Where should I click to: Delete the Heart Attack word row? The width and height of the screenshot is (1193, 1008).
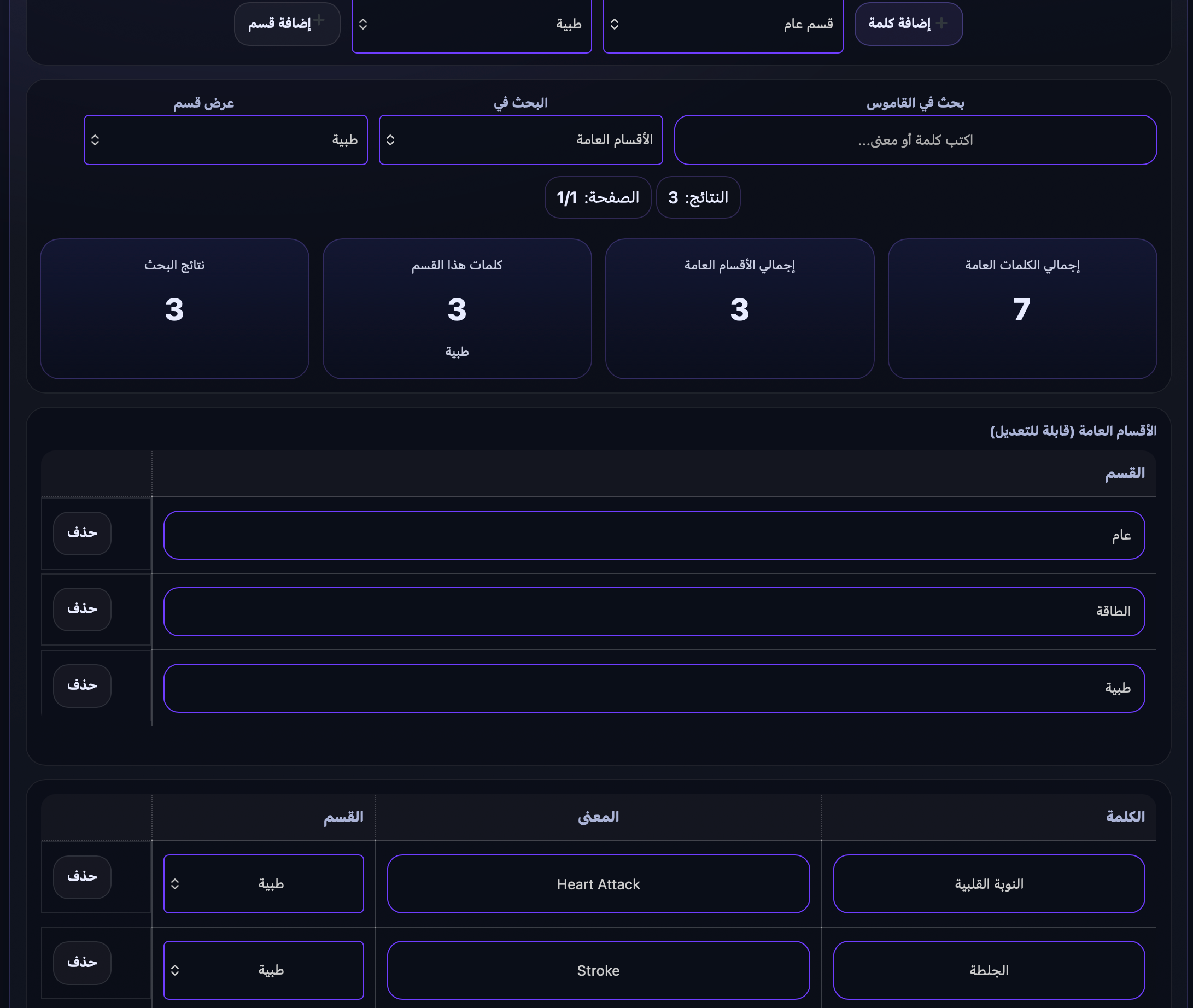[82, 877]
